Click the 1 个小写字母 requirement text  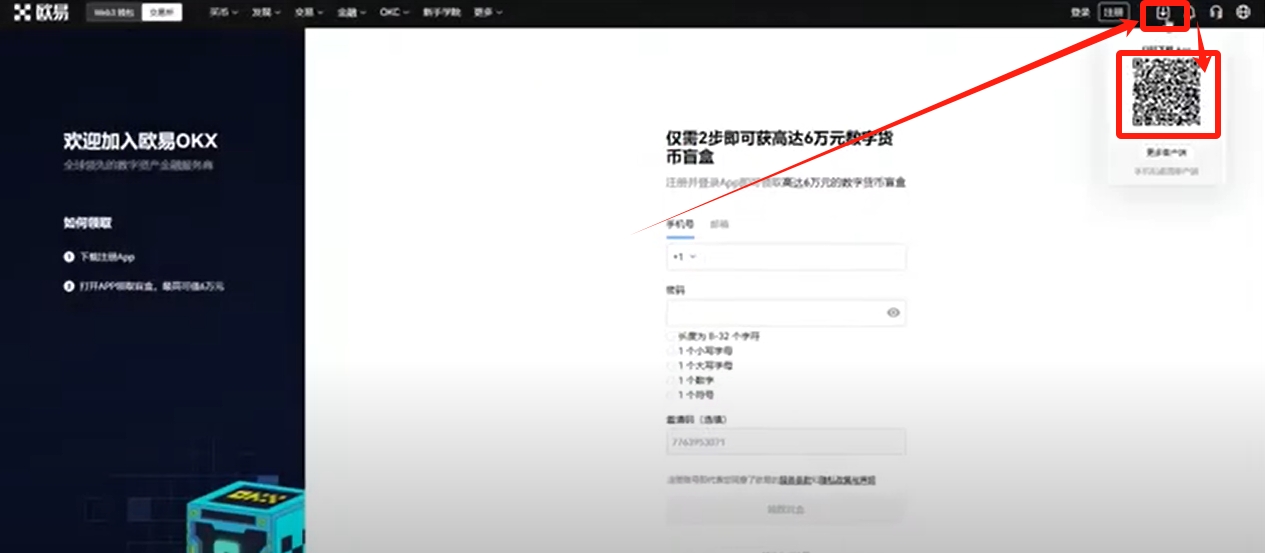coord(705,352)
